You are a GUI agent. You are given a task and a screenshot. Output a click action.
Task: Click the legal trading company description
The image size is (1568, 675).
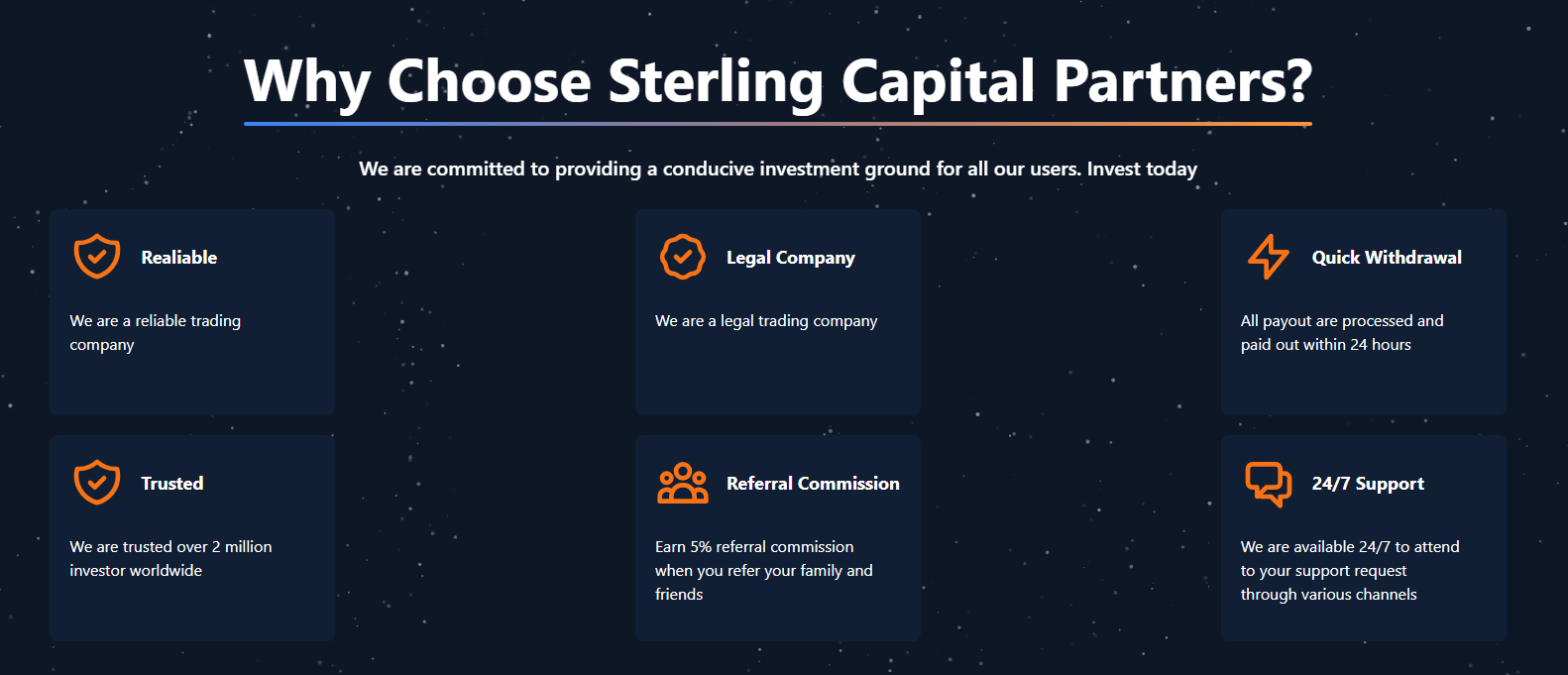coord(766,321)
